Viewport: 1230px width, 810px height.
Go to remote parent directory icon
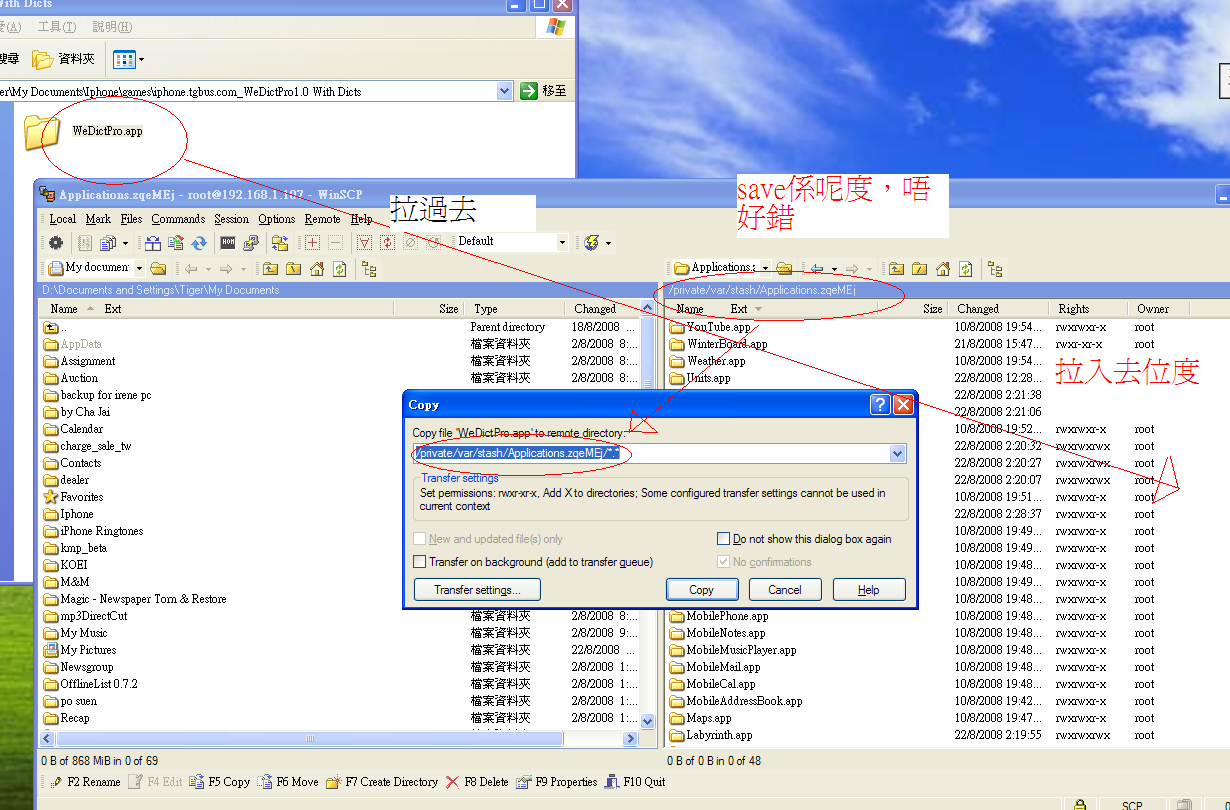tap(895, 268)
